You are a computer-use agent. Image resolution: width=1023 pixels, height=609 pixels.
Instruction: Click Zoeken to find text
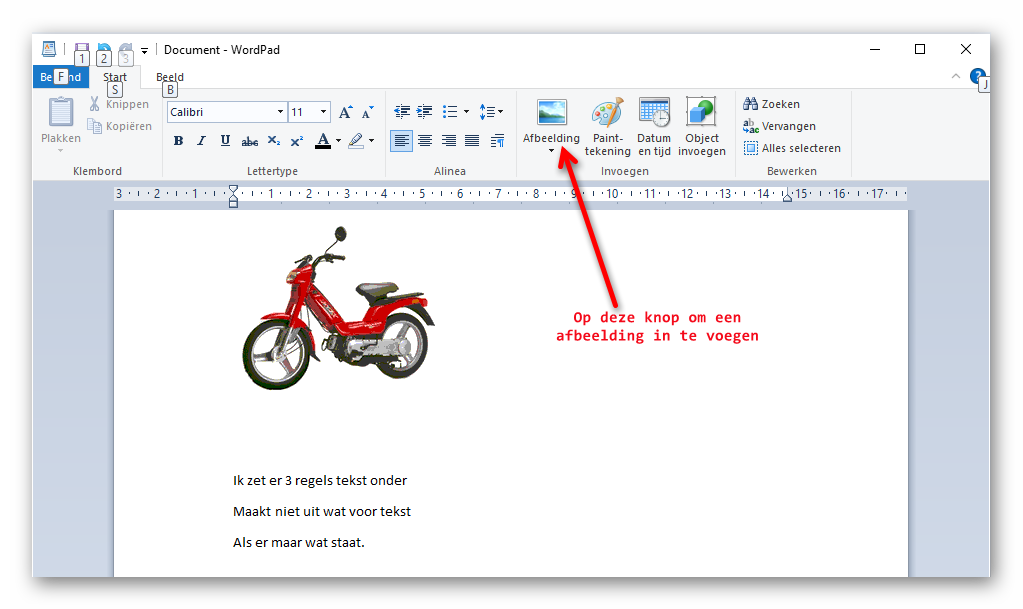coord(771,104)
